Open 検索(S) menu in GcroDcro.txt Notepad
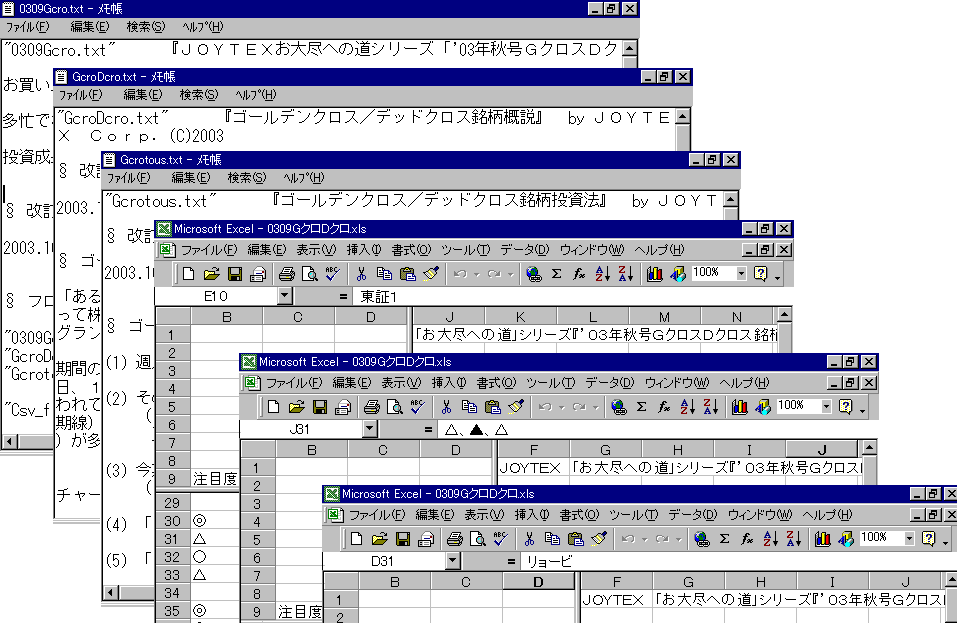This screenshot has width=957, height=623. coord(198,95)
